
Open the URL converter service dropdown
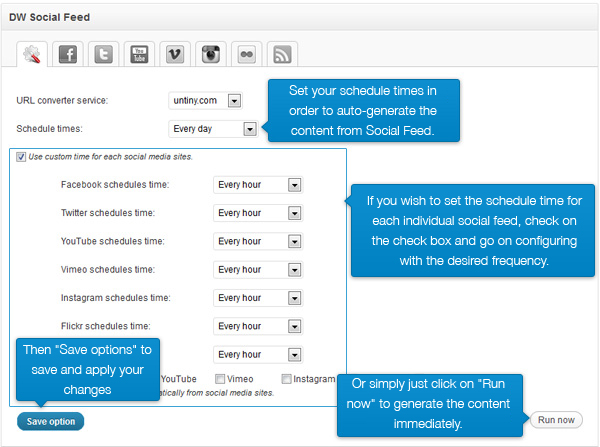point(205,101)
